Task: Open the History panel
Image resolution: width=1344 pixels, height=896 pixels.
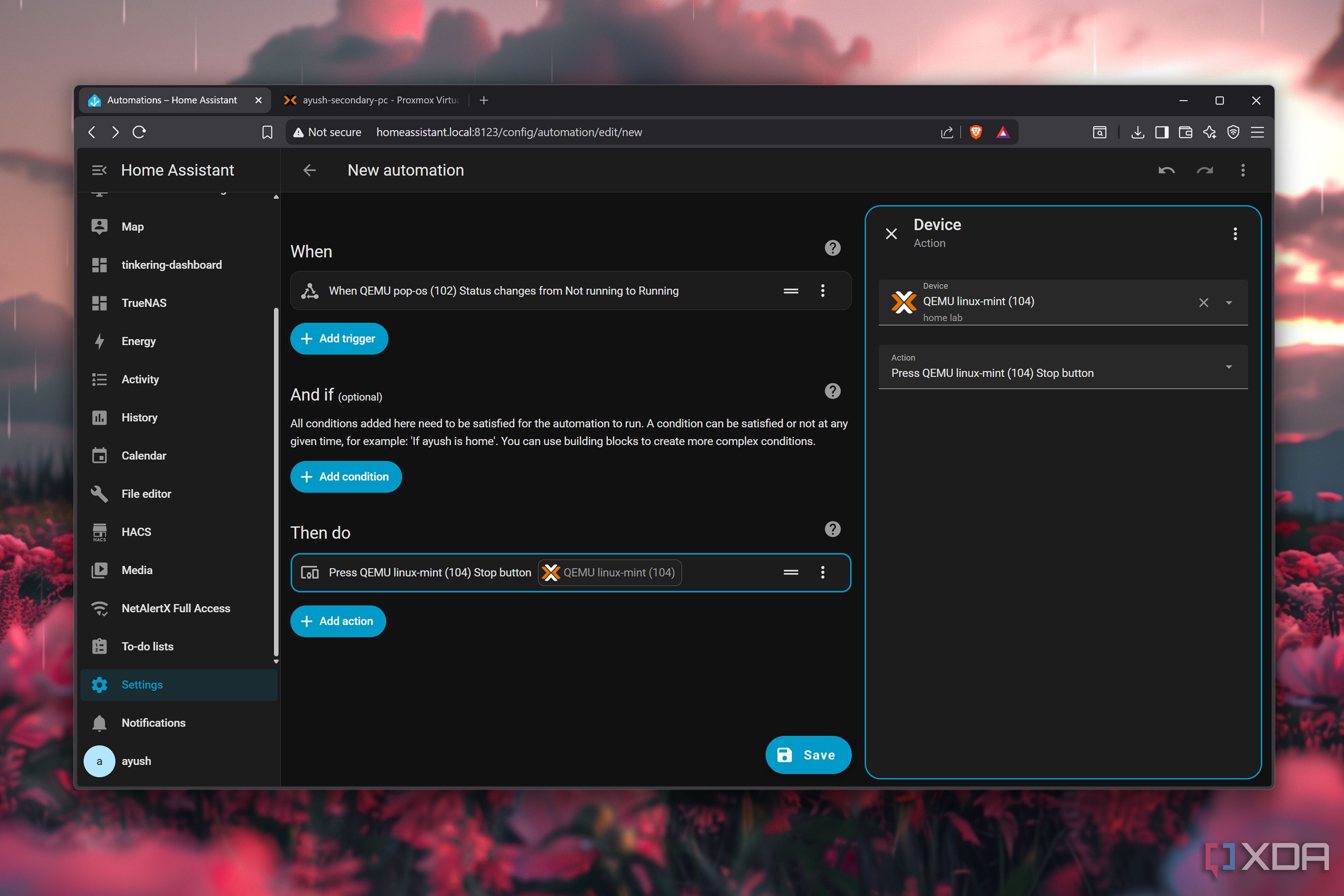Action: coord(179,418)
